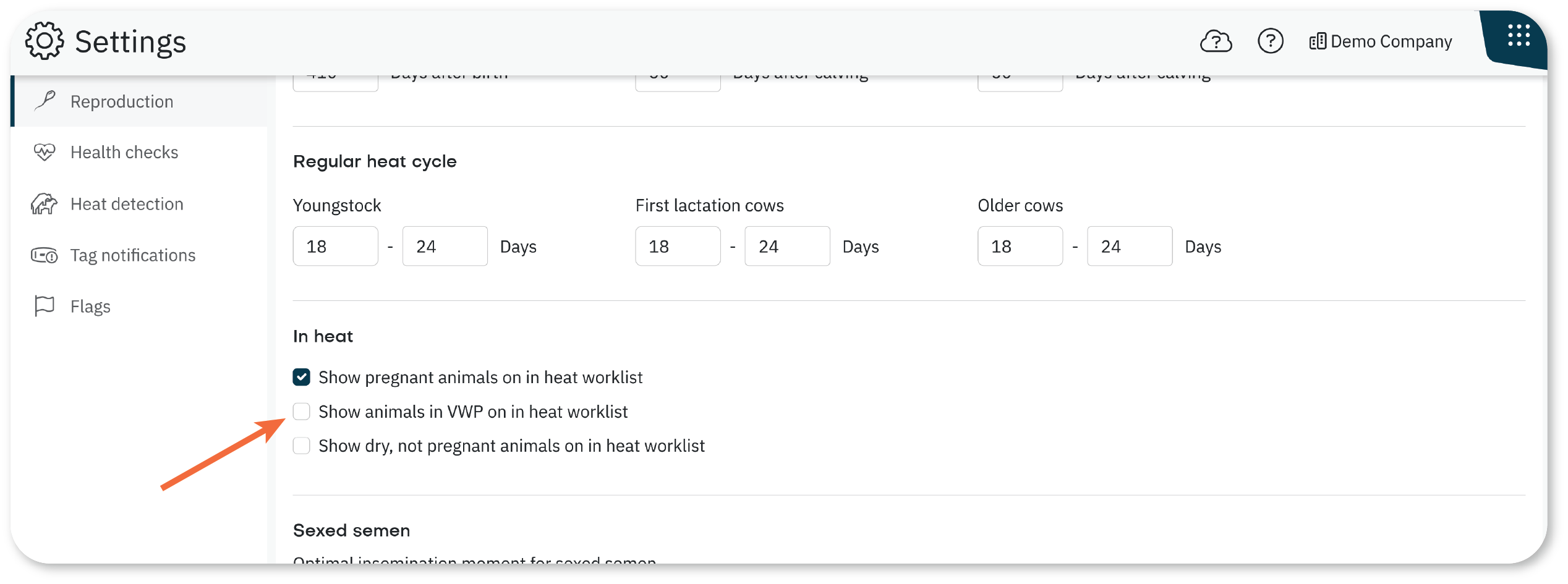Click the Flags flag icon
The image size is (1568, 584).
(x=45, y=307)
